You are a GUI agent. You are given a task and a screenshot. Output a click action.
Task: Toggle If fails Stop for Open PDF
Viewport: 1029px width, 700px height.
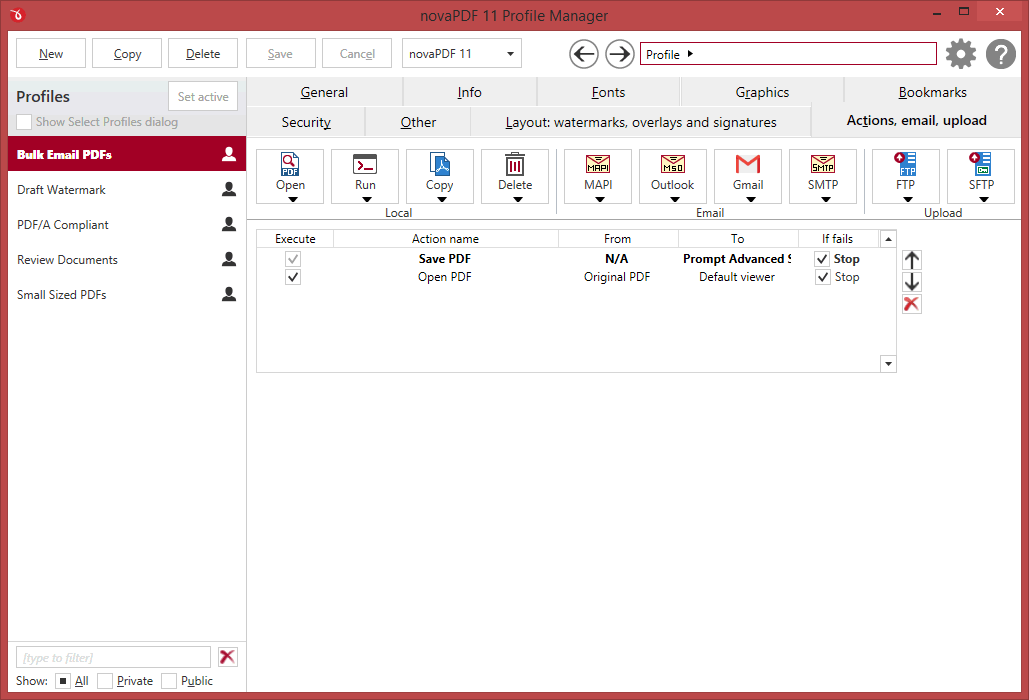point(822,277)
